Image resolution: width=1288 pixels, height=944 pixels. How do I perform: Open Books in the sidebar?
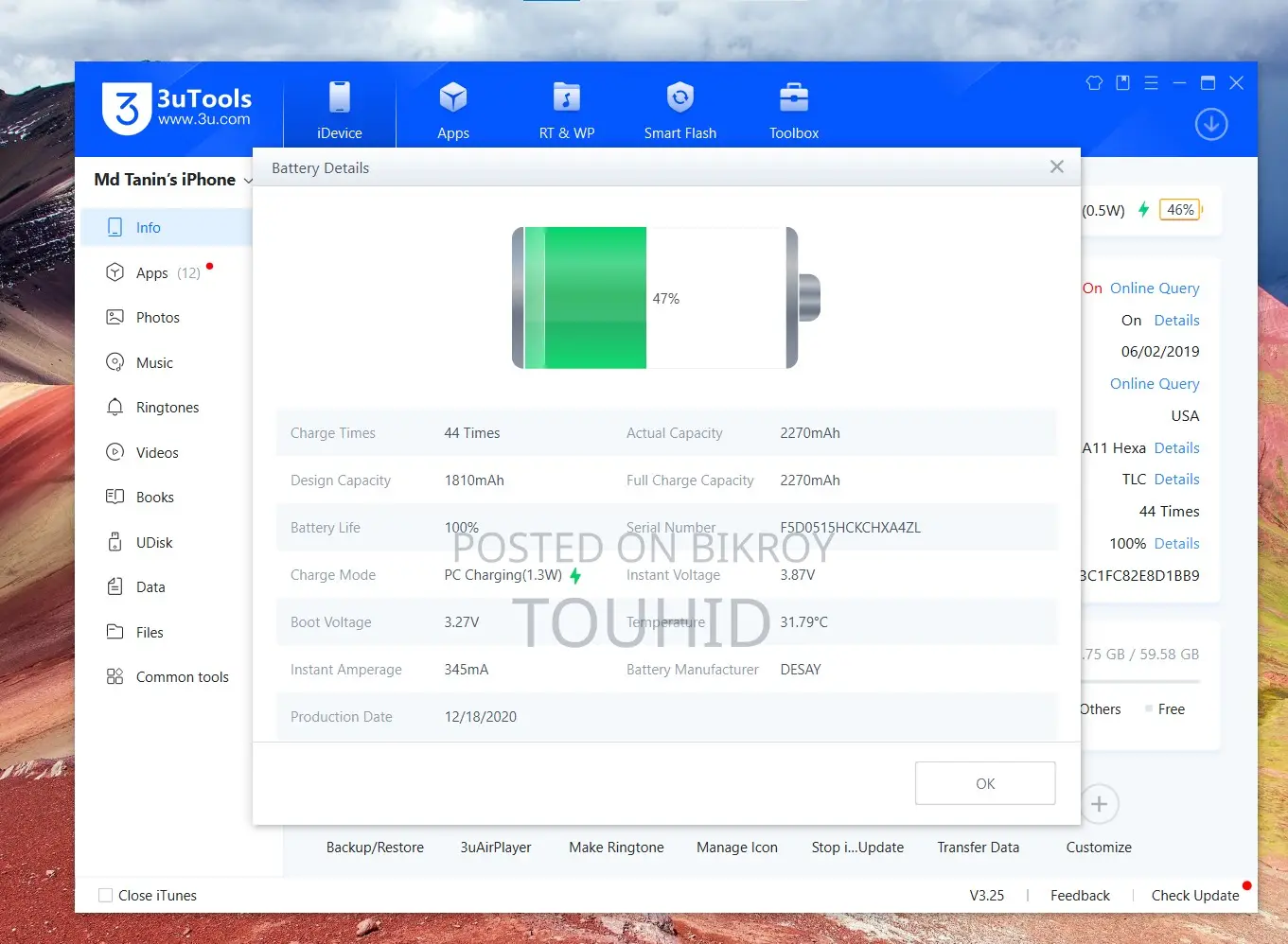[x=167, y=498]
